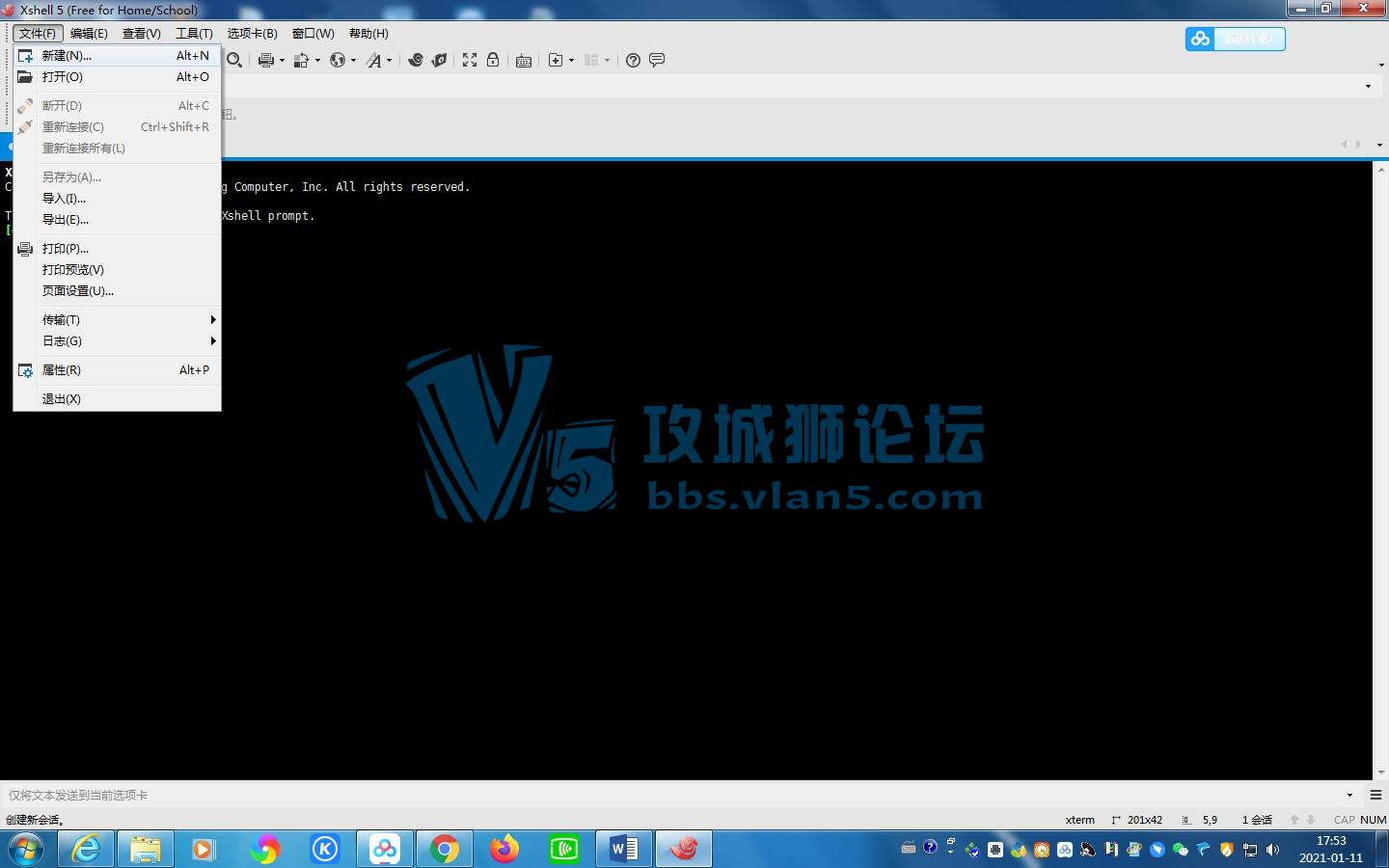The image size is (1389, 868).
Task: Open Page Setup (页面设置) entry
Action: coord(117,291)
